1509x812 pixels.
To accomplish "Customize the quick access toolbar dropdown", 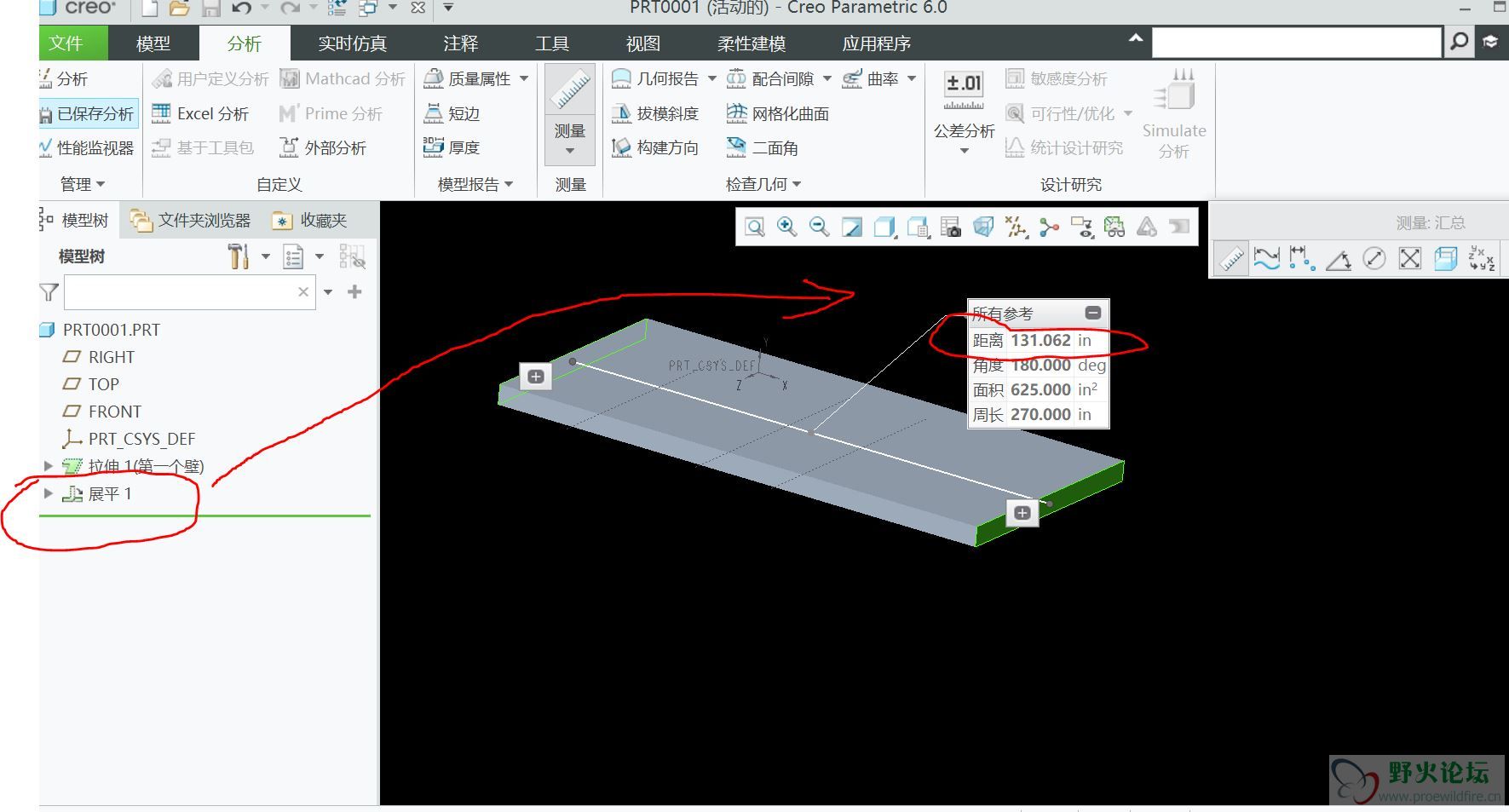I will [x=448, y=9].
